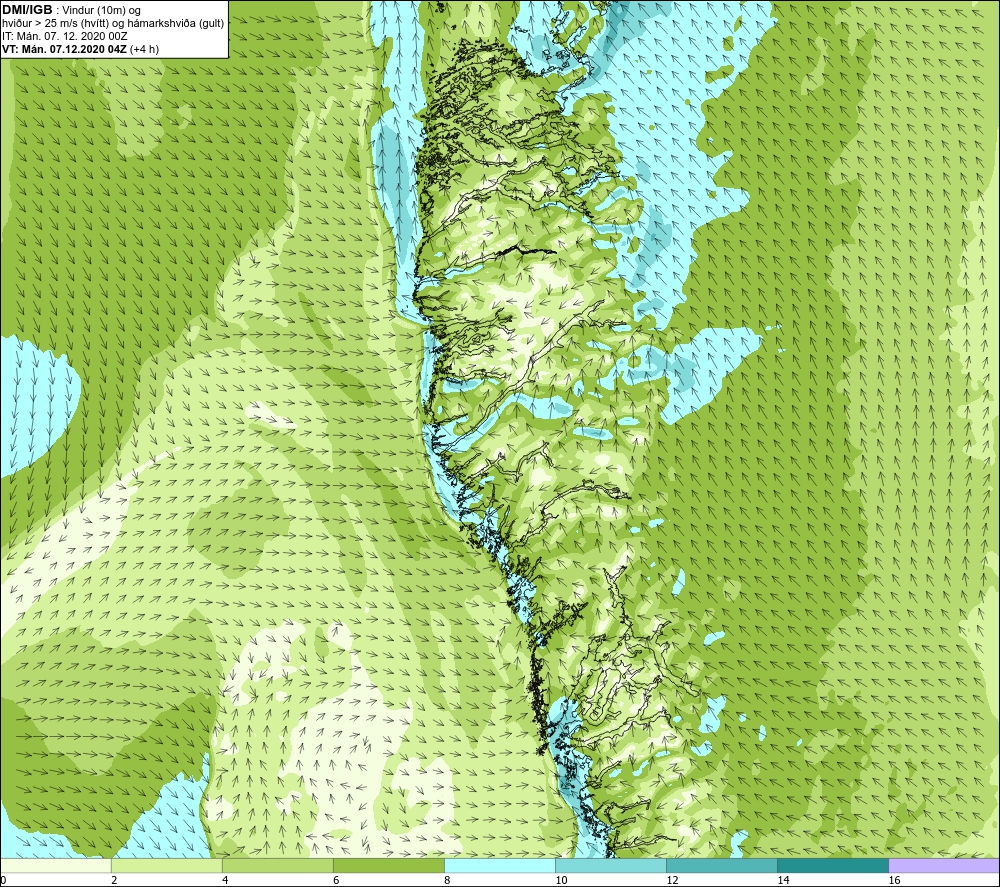The height and width of the screenshot is (887, 1000).
Task: Click the scale label '8'
Action: [x=447, y=881]
